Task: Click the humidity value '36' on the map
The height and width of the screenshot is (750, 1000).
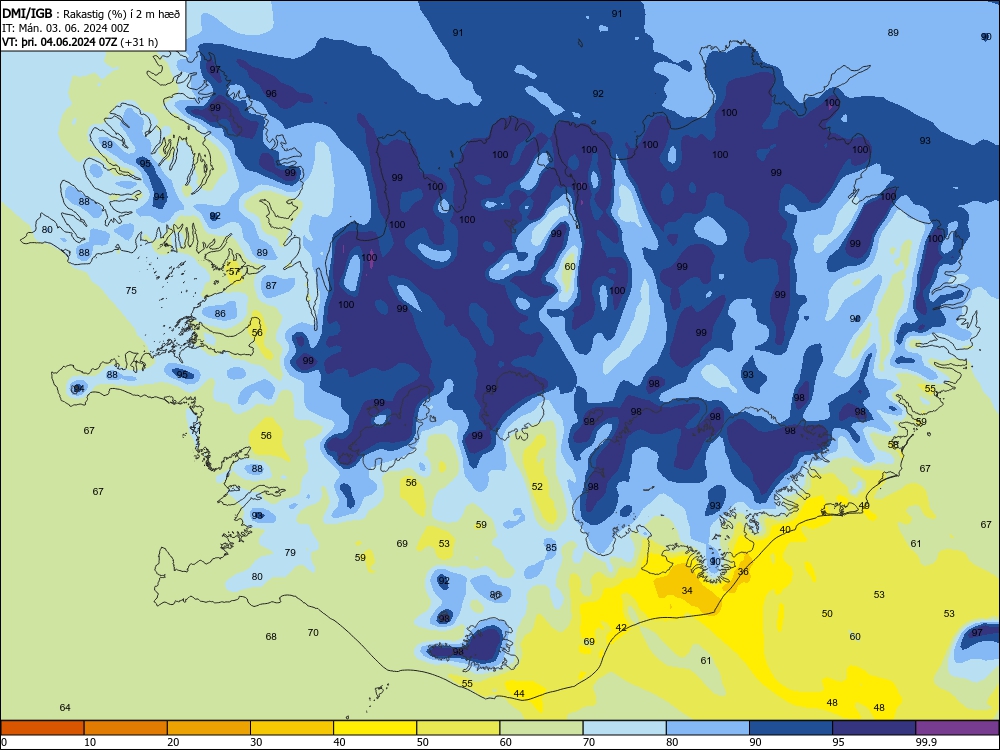Action: 743,571
